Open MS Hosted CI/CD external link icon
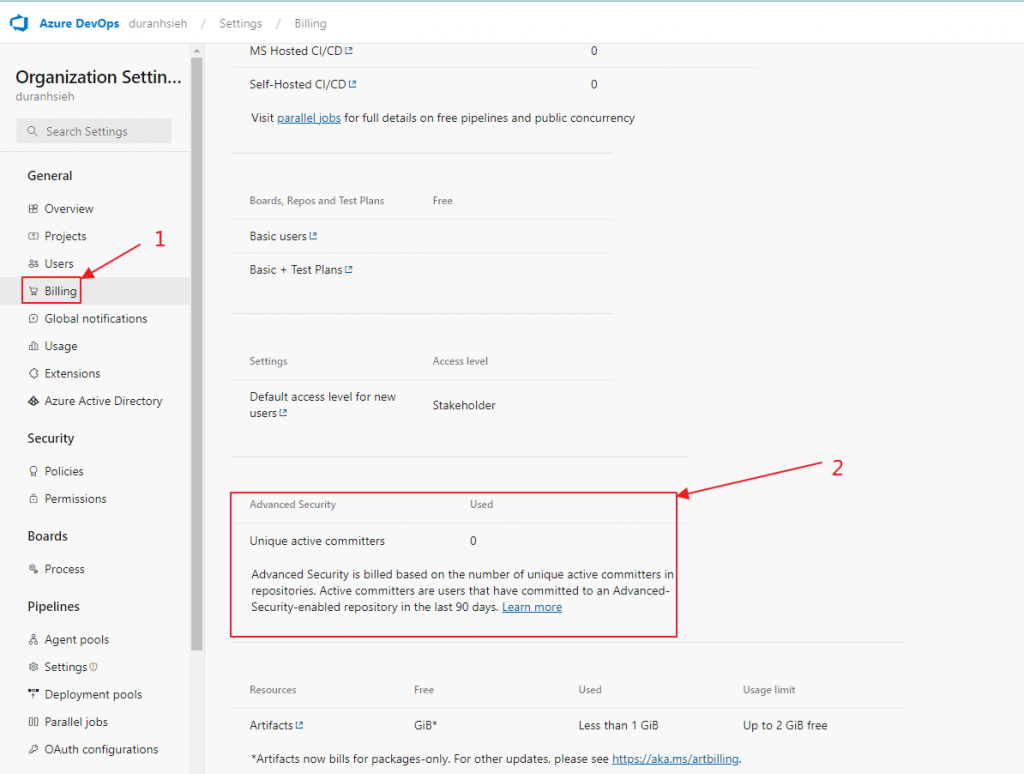 click(349, 50)
